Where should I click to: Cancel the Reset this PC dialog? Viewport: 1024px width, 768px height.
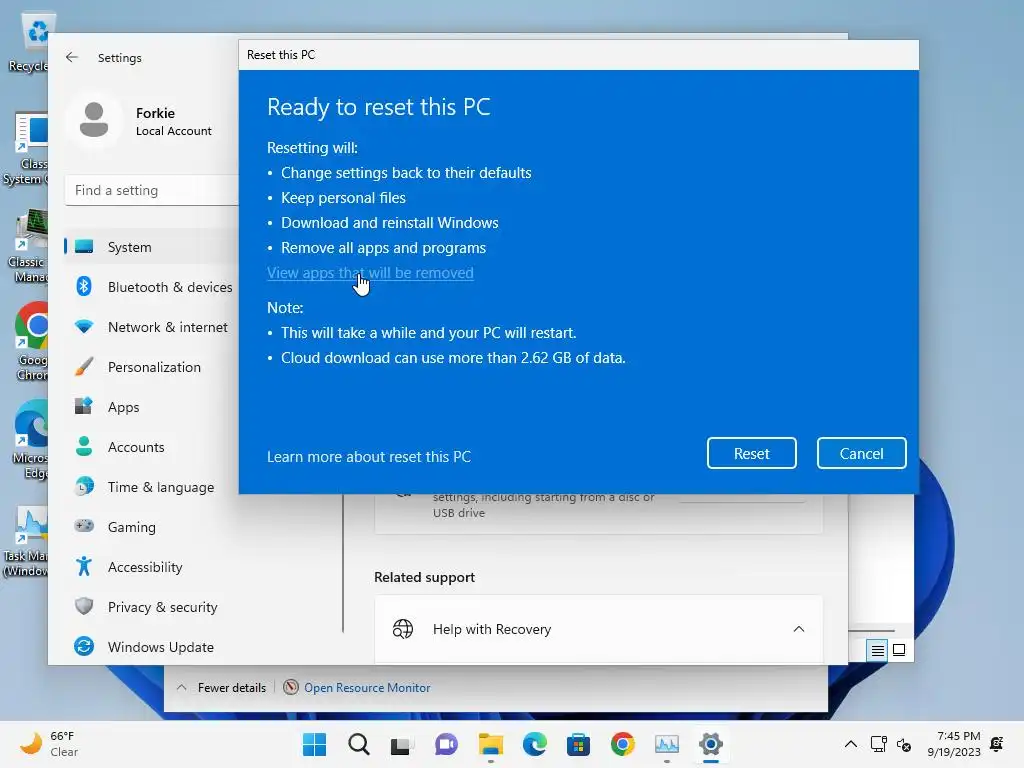click(861, 453)
